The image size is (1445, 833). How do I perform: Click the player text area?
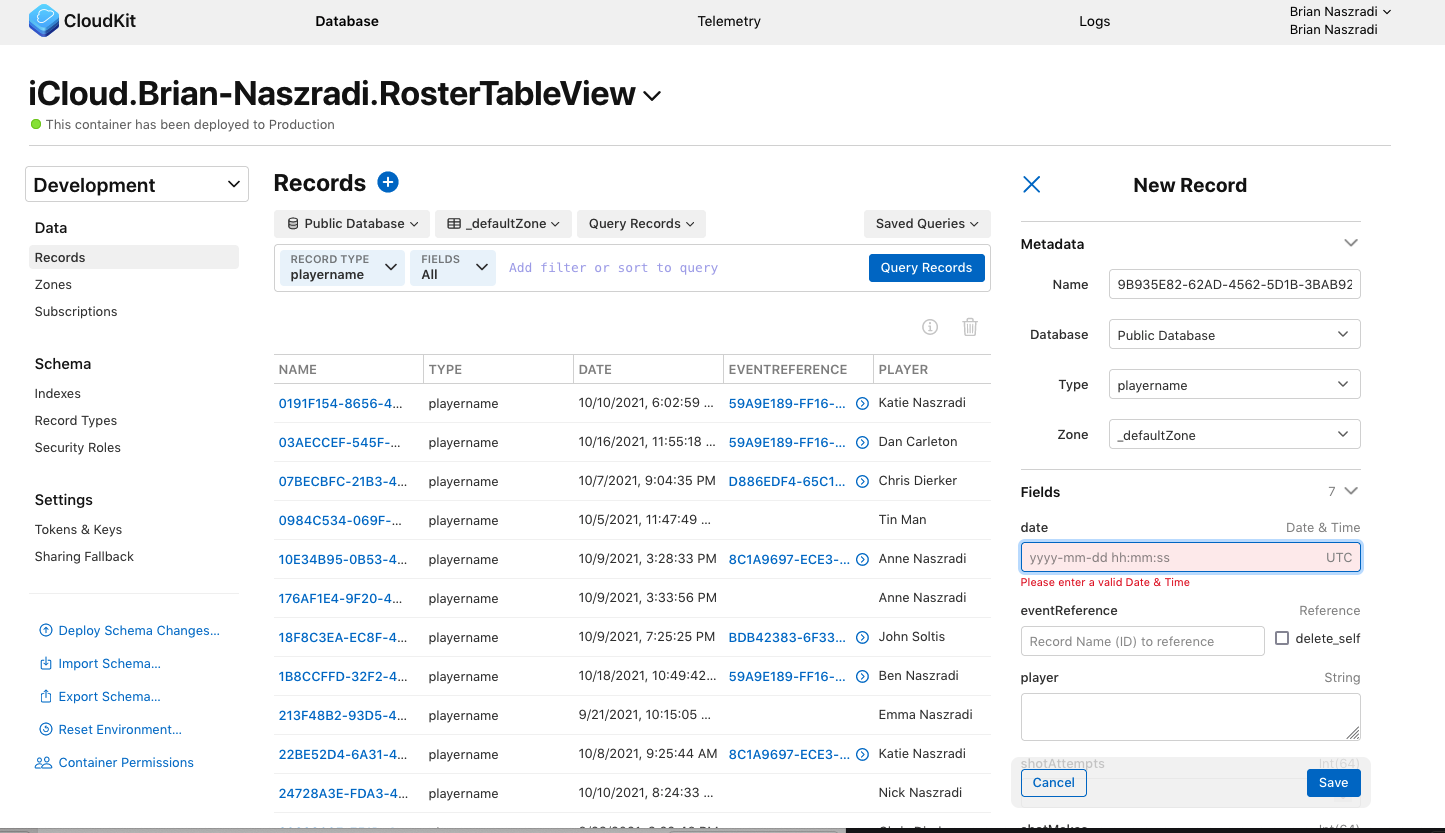(1191, 717)
